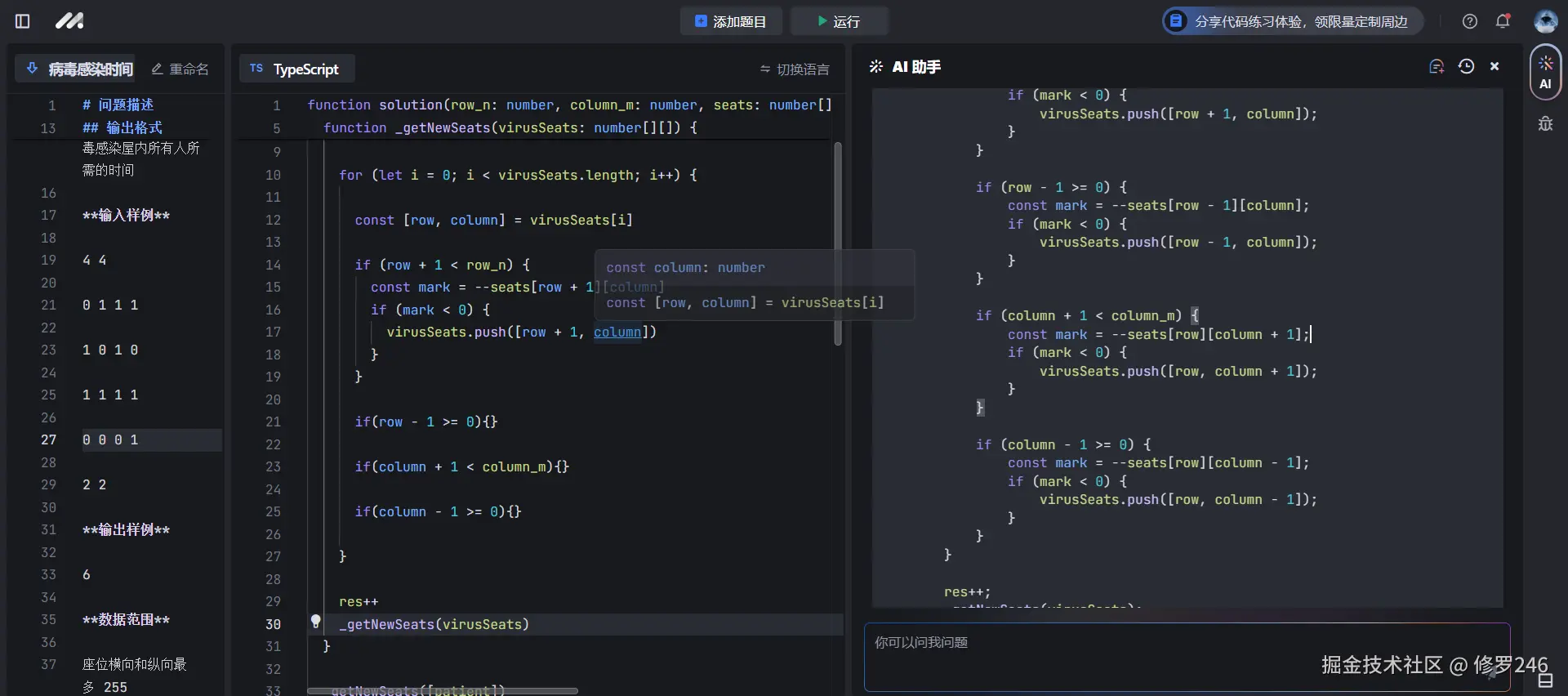Screen dimensions: 1568x696
Task: Open the help question mark icon
Action: pos(1470,21)
